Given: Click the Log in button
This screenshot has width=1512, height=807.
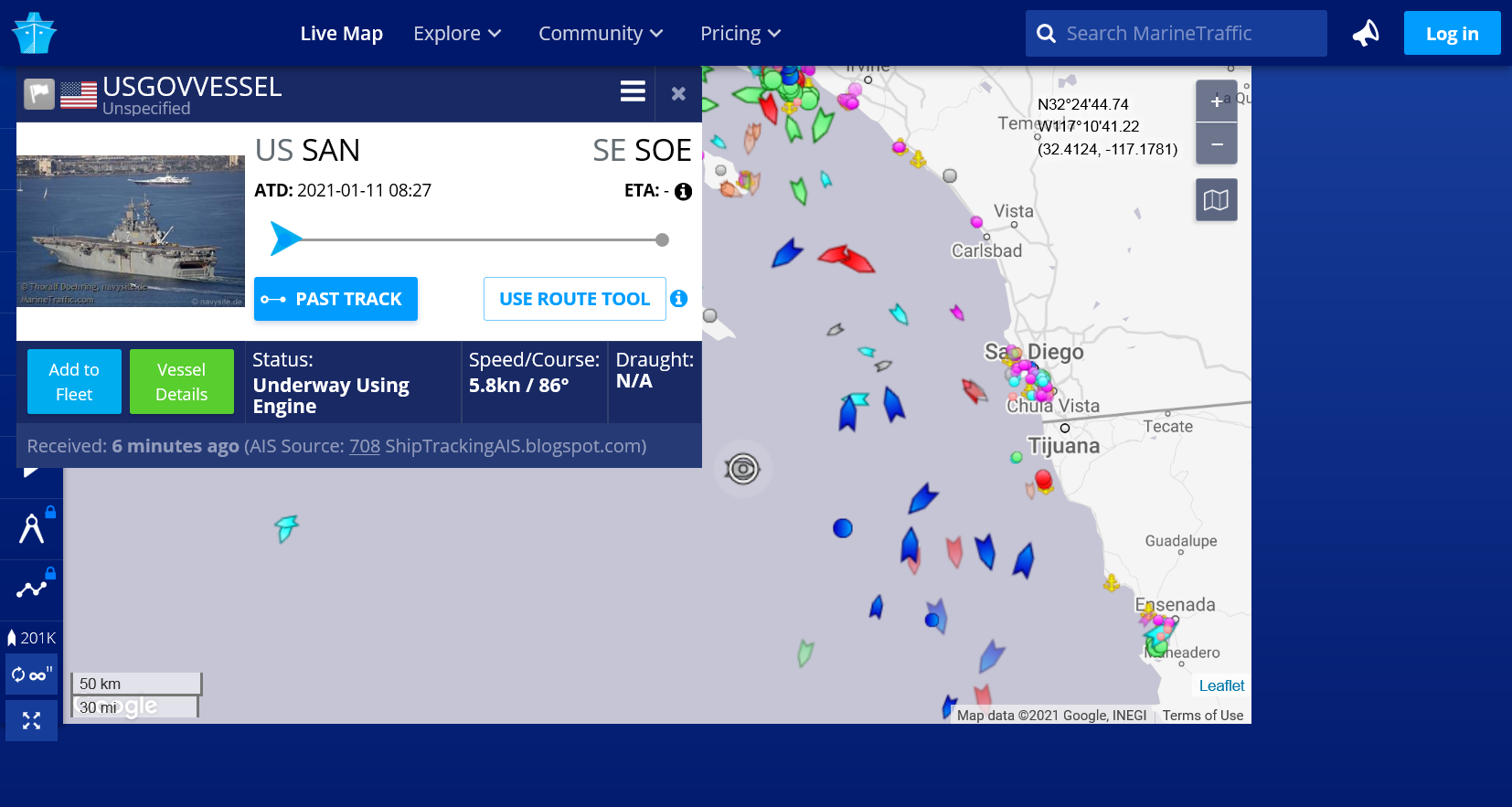Looking at the screenshot, I should 1452,34.
